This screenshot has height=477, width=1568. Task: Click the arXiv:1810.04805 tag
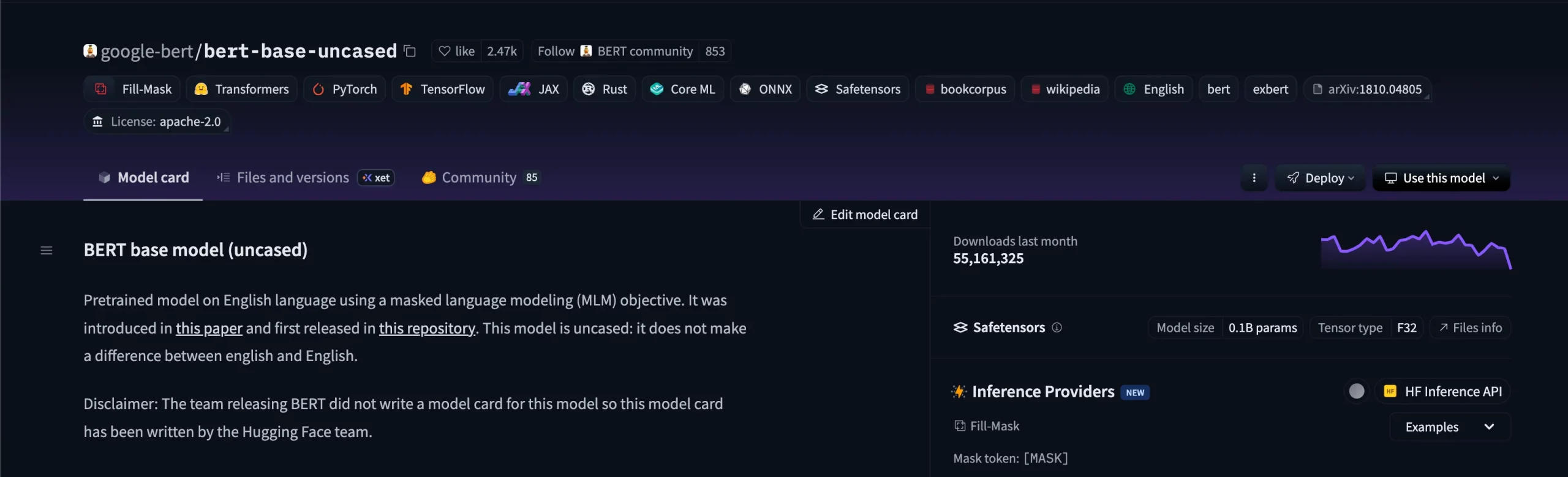click(1367, 90)
